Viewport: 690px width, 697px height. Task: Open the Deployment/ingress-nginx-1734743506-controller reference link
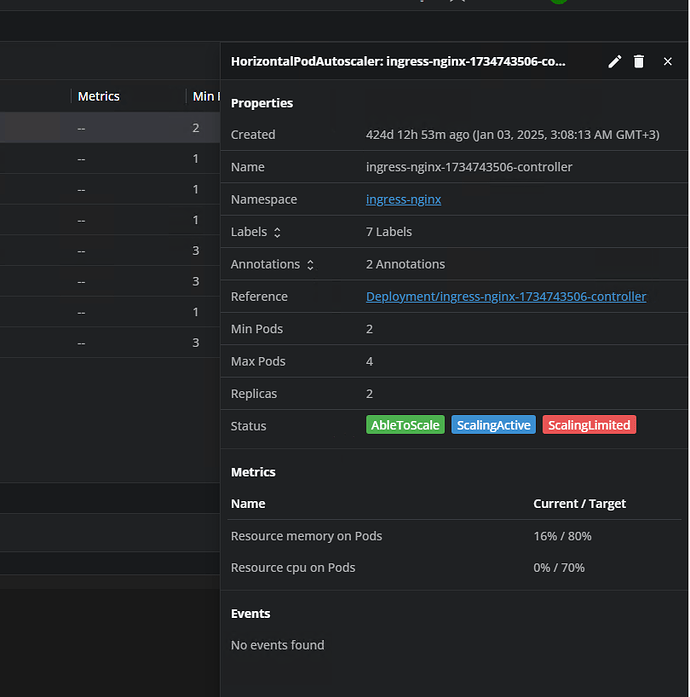(506, 296)
